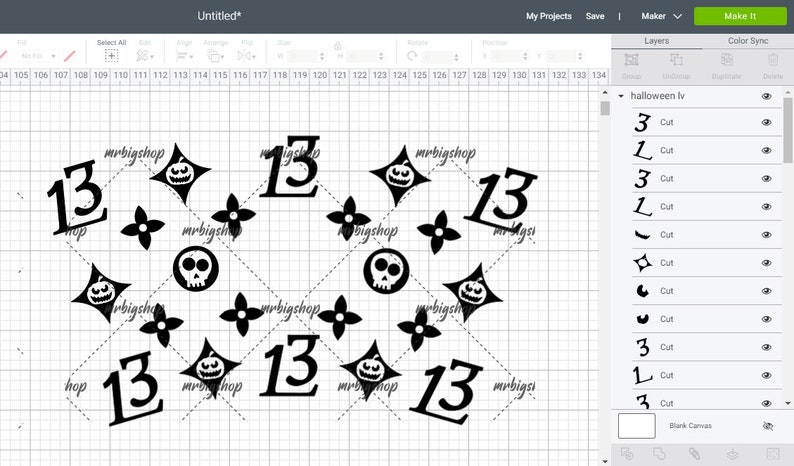Screen dimensions: 794x466
Task: Collapse the halloween lv group
Action: pyautogui.click(x=621, y=96)
